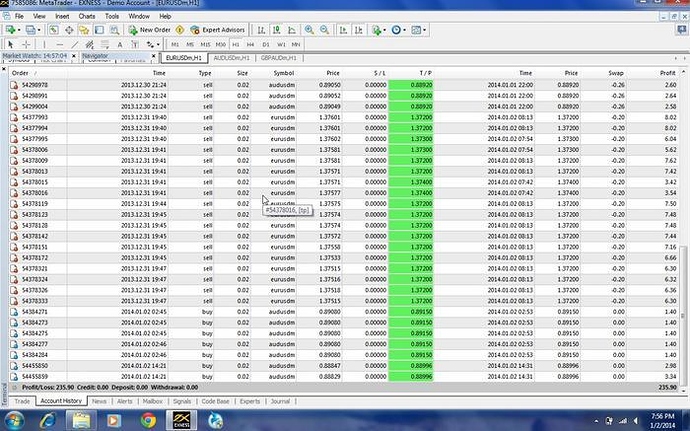Draw a Vertical Line tool
Image resolution: width=690 pixels, height=431 pixels.
[x=44, y=44]
